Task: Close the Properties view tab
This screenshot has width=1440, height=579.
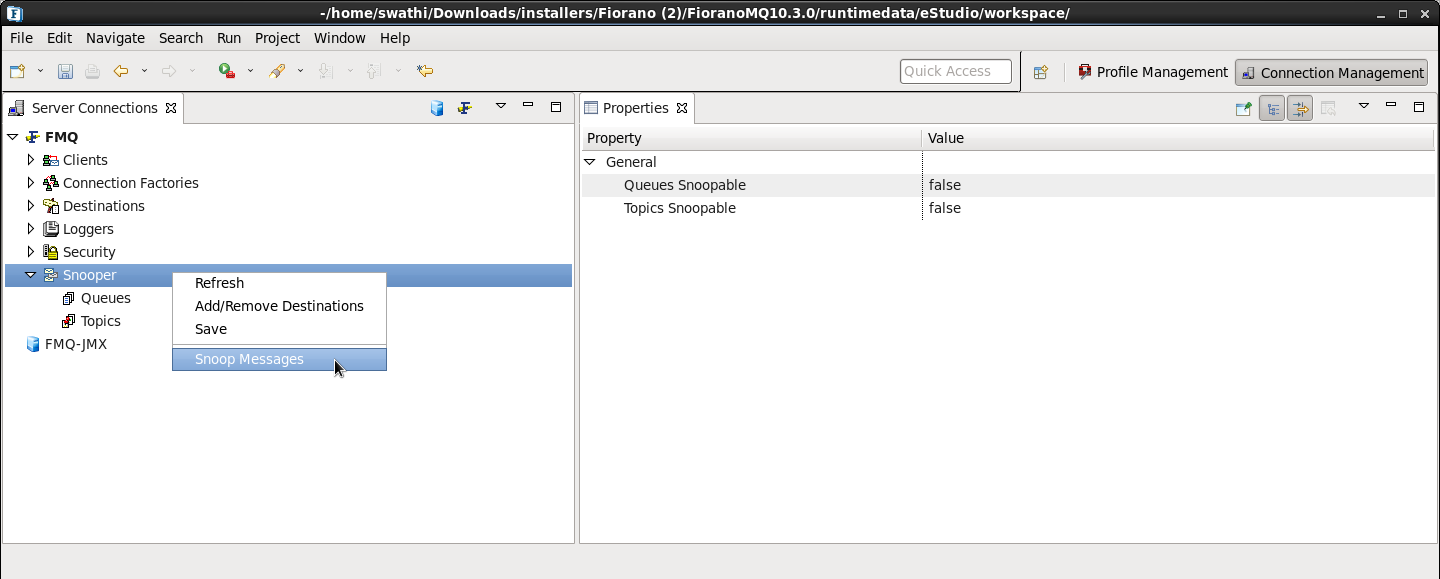Action: [682, 108]
